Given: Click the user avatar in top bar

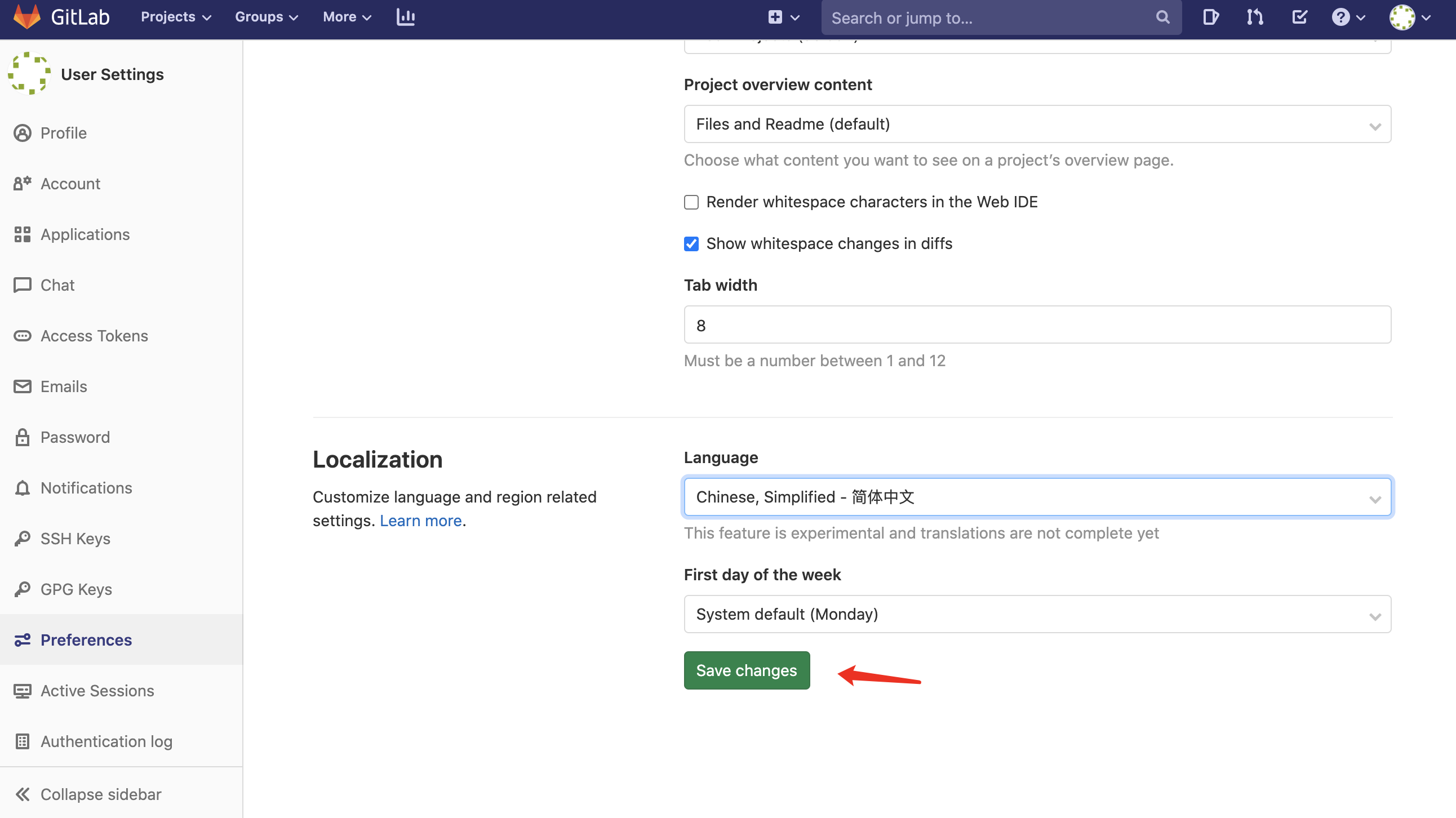Looking at the screenshot, I should point(1402,17).
